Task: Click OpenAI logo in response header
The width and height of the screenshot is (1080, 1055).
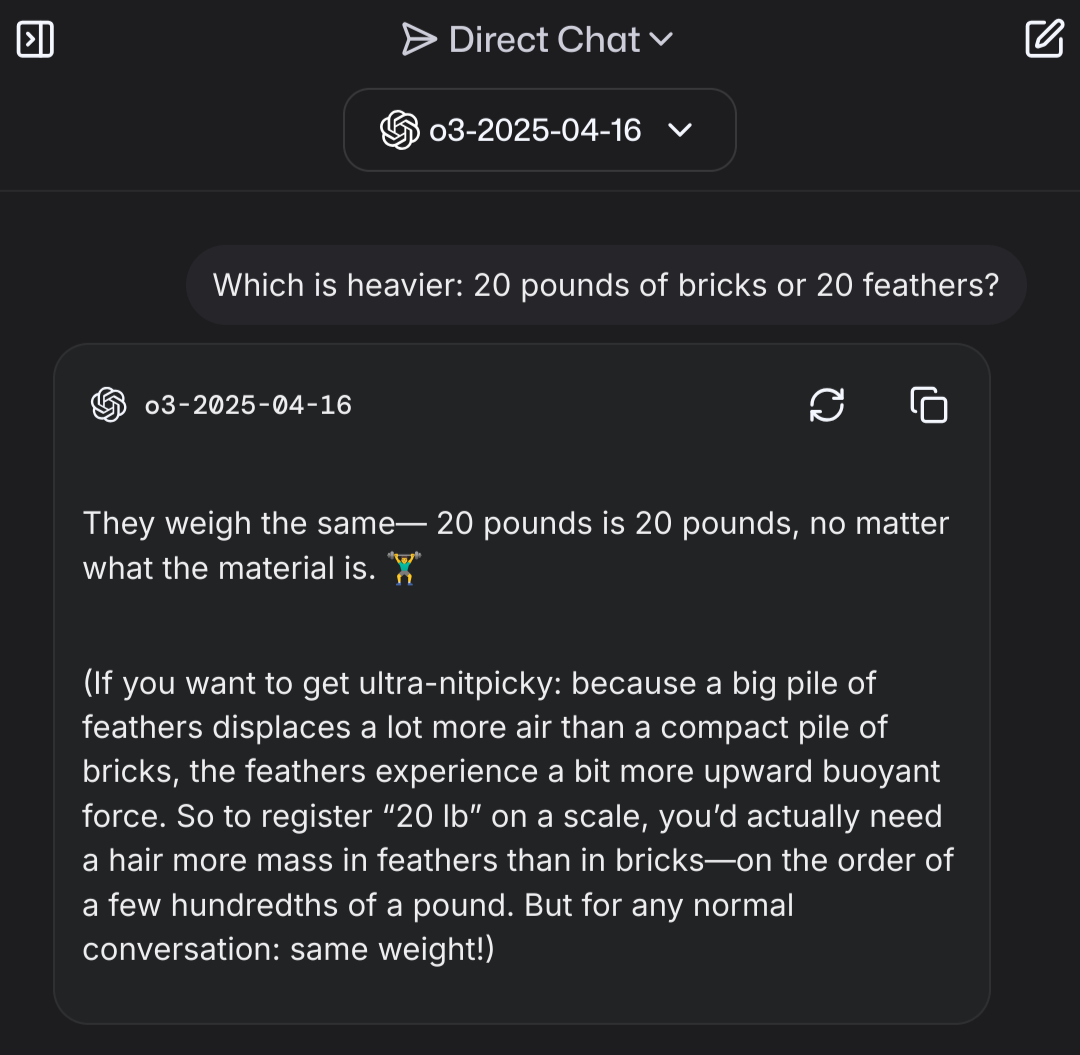Action: [x=109, y=404]
